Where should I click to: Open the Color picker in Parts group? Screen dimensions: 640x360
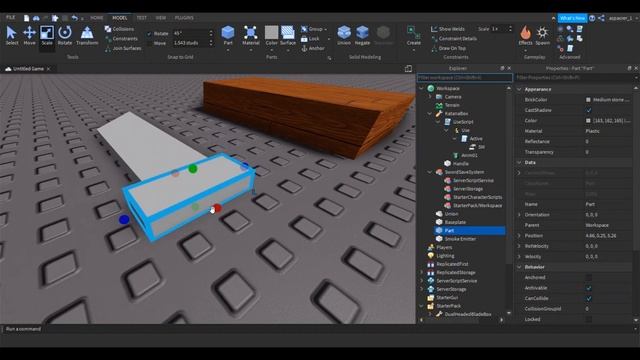pyautogui.click(x=271, y=35)
